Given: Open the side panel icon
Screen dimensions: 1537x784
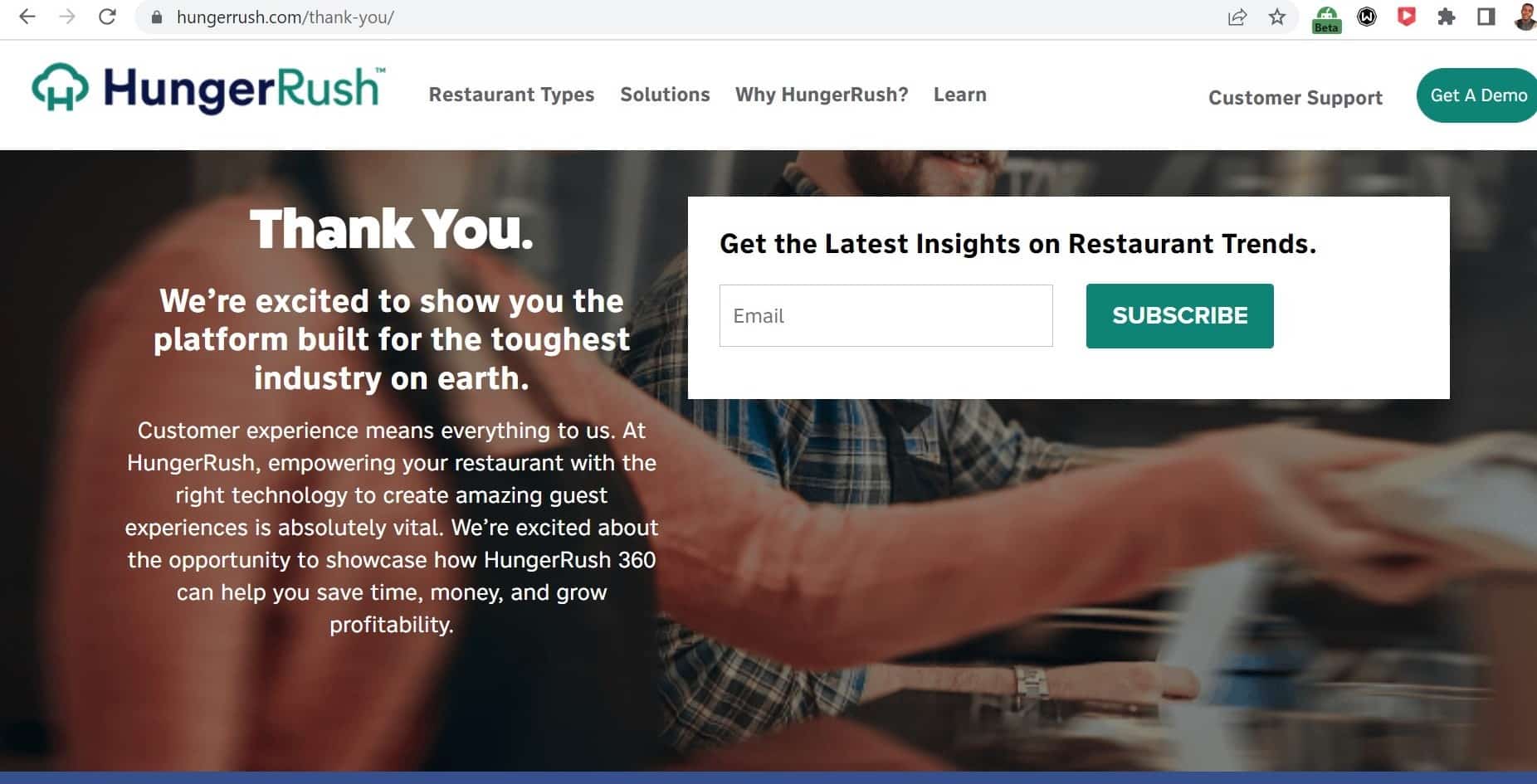Looking at the screenshot, I should [1486, 17].
